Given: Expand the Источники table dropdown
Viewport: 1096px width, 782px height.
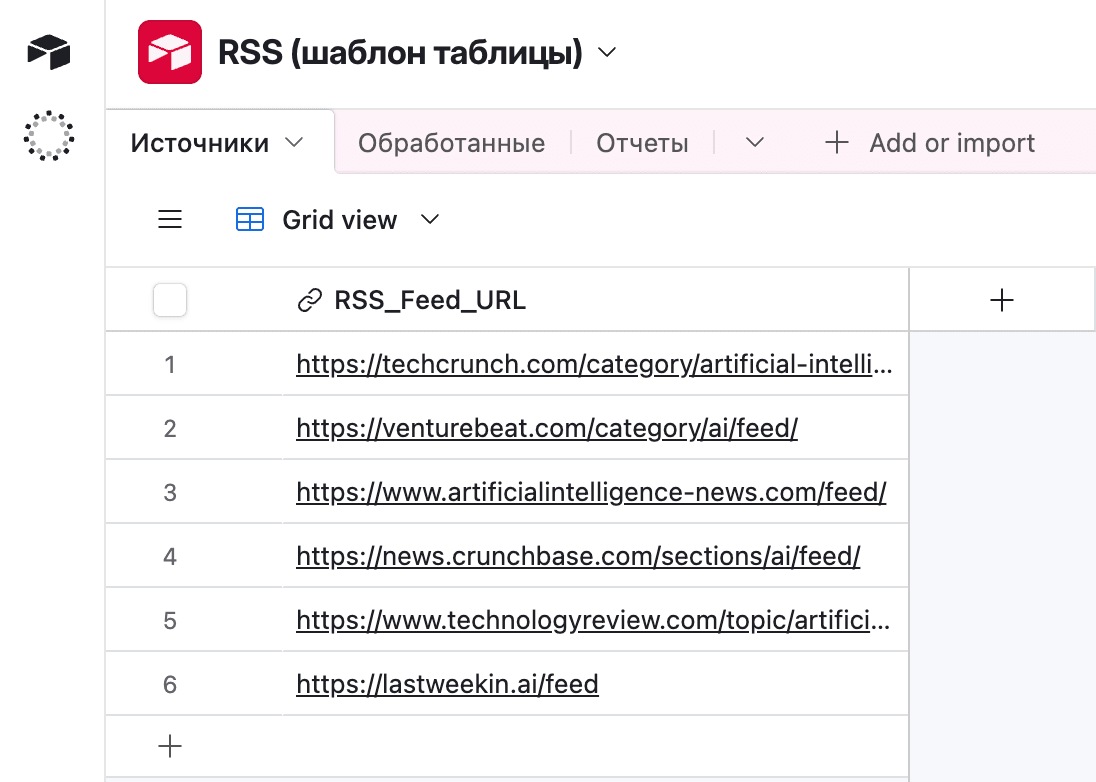Looking at the screenshot, I should (293, 142).
